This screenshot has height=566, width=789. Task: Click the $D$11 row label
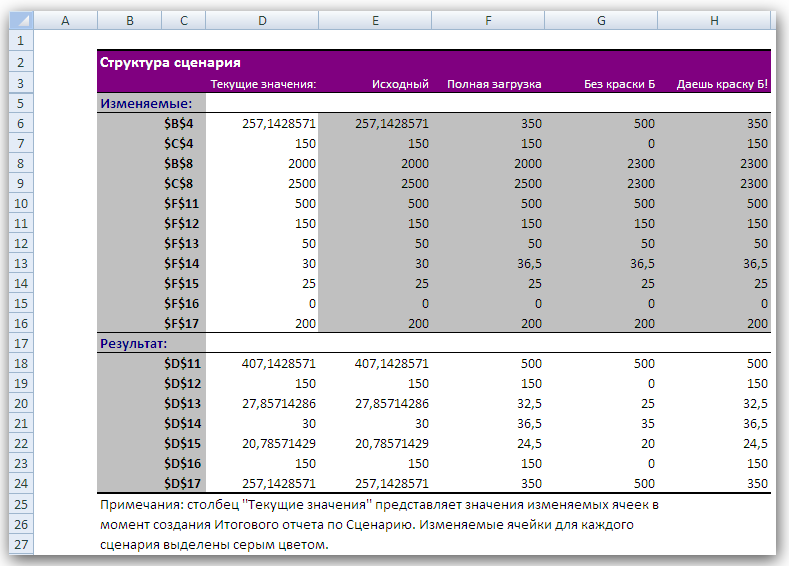coord(182,364)
